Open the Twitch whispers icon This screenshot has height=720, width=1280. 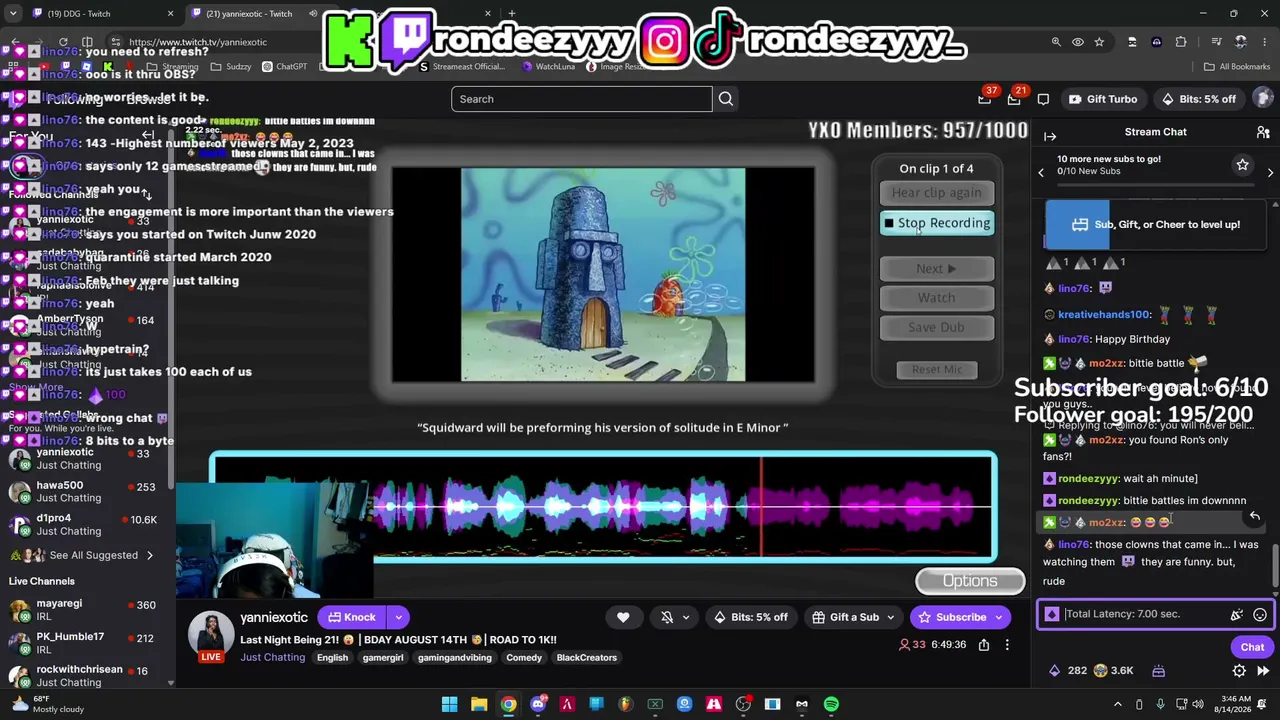click(1043, 99)
